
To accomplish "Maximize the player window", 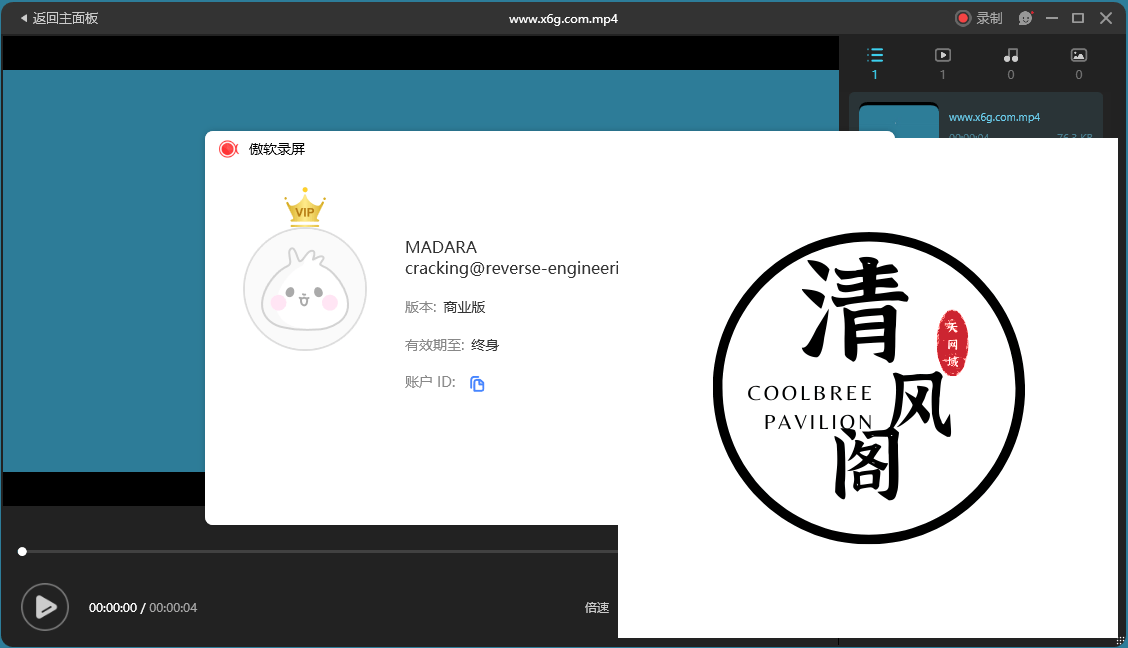I will [1078, 18].
